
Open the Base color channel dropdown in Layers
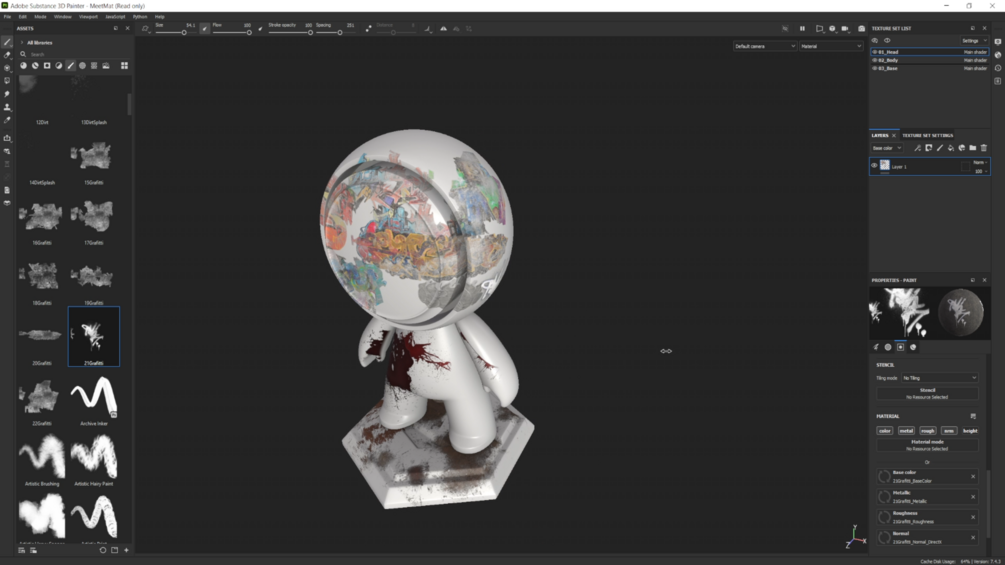tap(887, 148)
